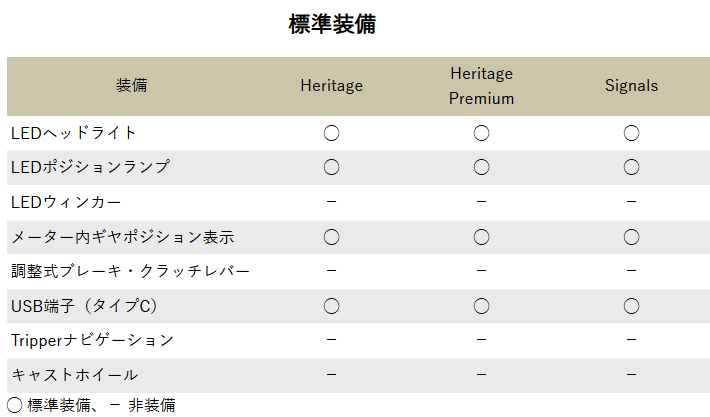Click the USB端子 circle under Heritage Premium

click(x=481, y=306)
